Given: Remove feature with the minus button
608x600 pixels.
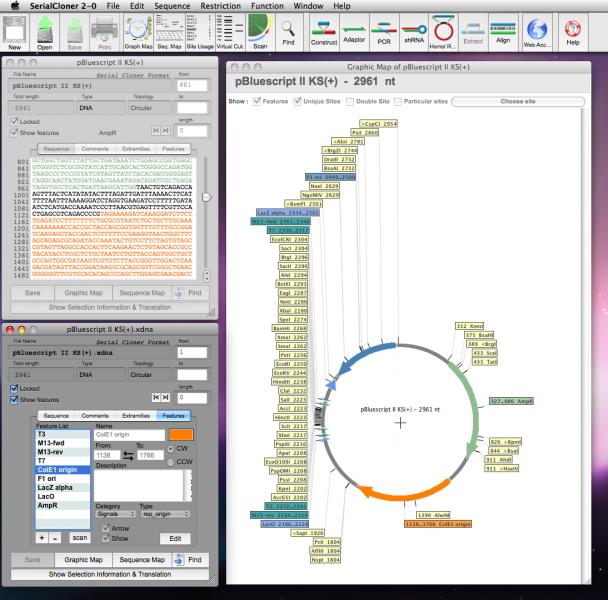Looking at the screenshot, I should tap(55, 538).
